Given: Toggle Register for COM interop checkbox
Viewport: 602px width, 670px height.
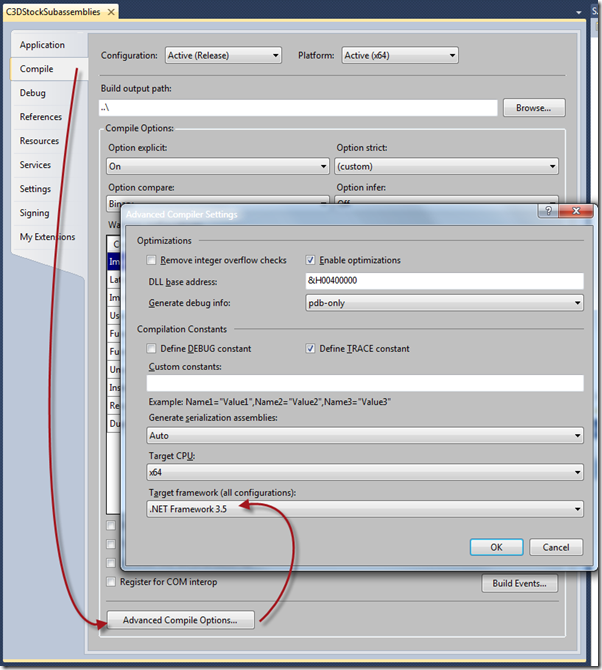Looking at the screenshot, I should click(x=111, y=582).
